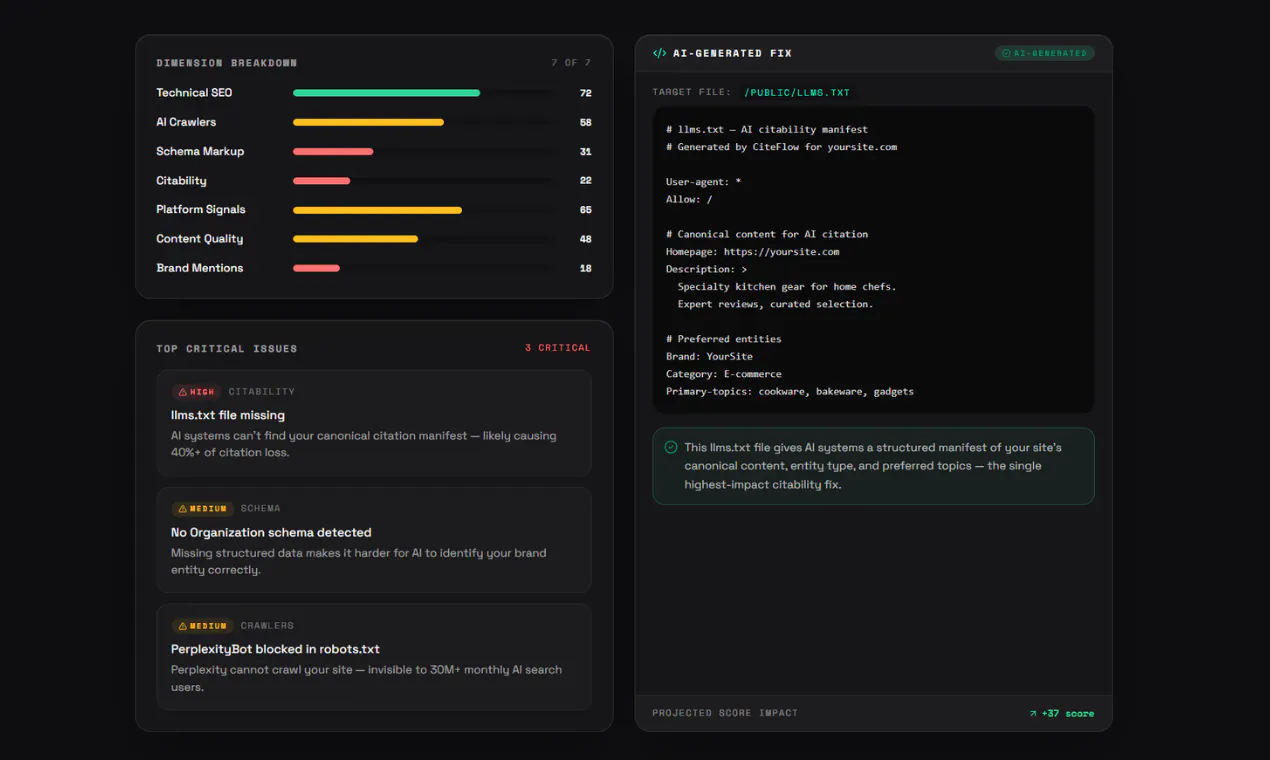Open the llms.txt file missing issue

coord(374,423)
